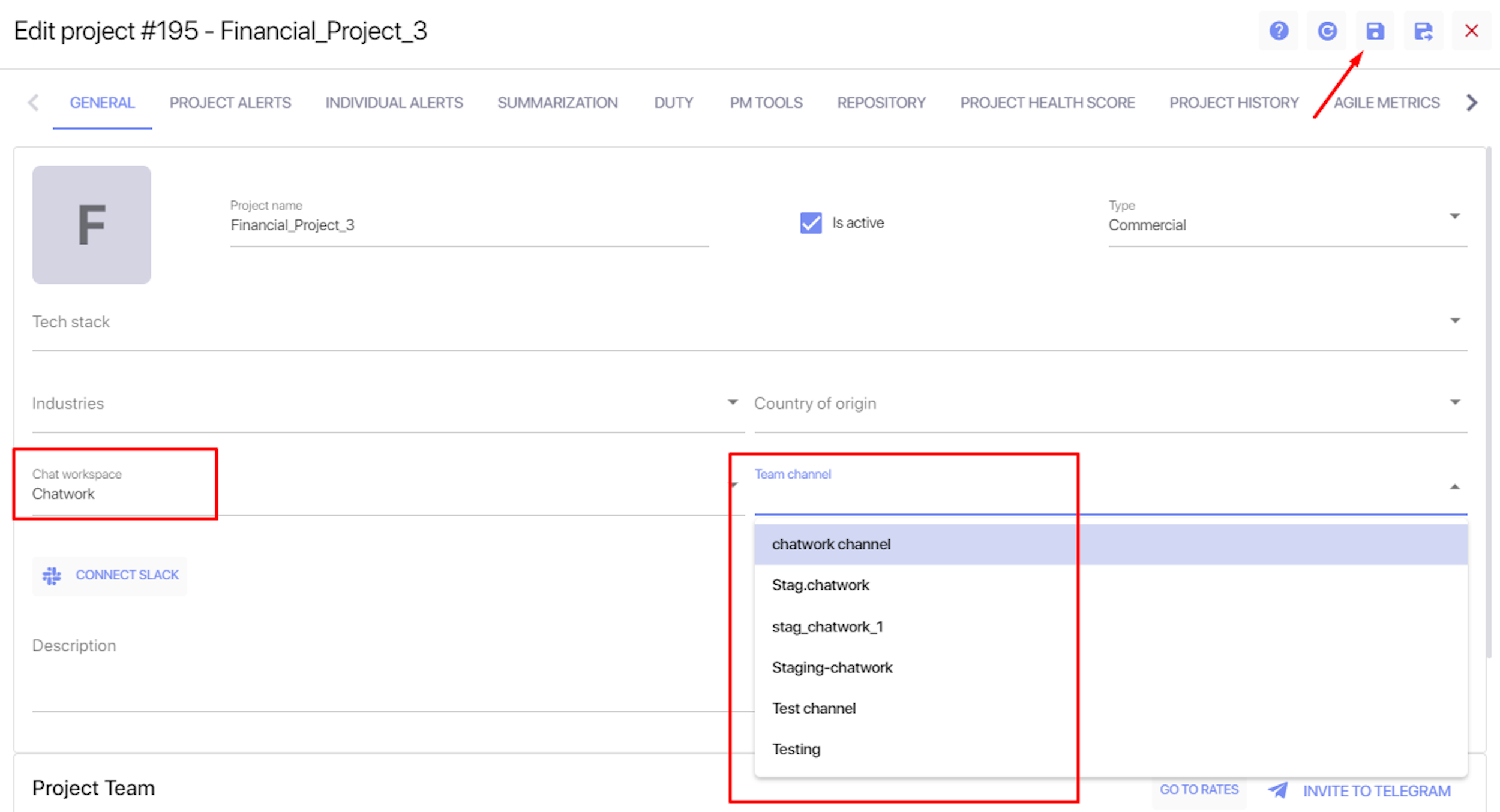Viewport: 1500px width, 812px height.
Task: Open the Repository tab
Action: (x=881, y=103)
